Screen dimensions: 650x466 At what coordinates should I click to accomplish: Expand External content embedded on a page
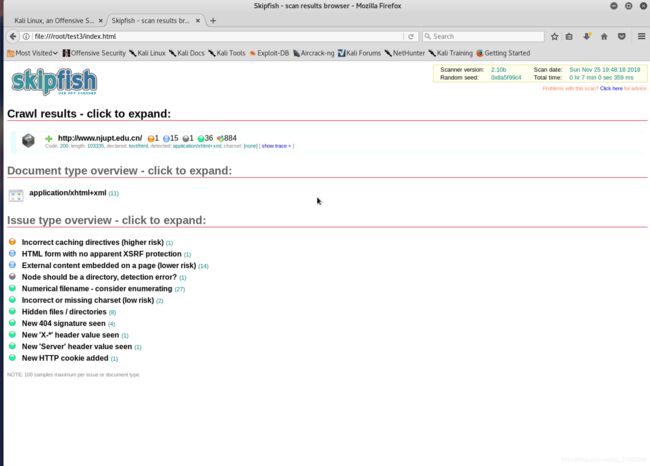tap(109, 266)
